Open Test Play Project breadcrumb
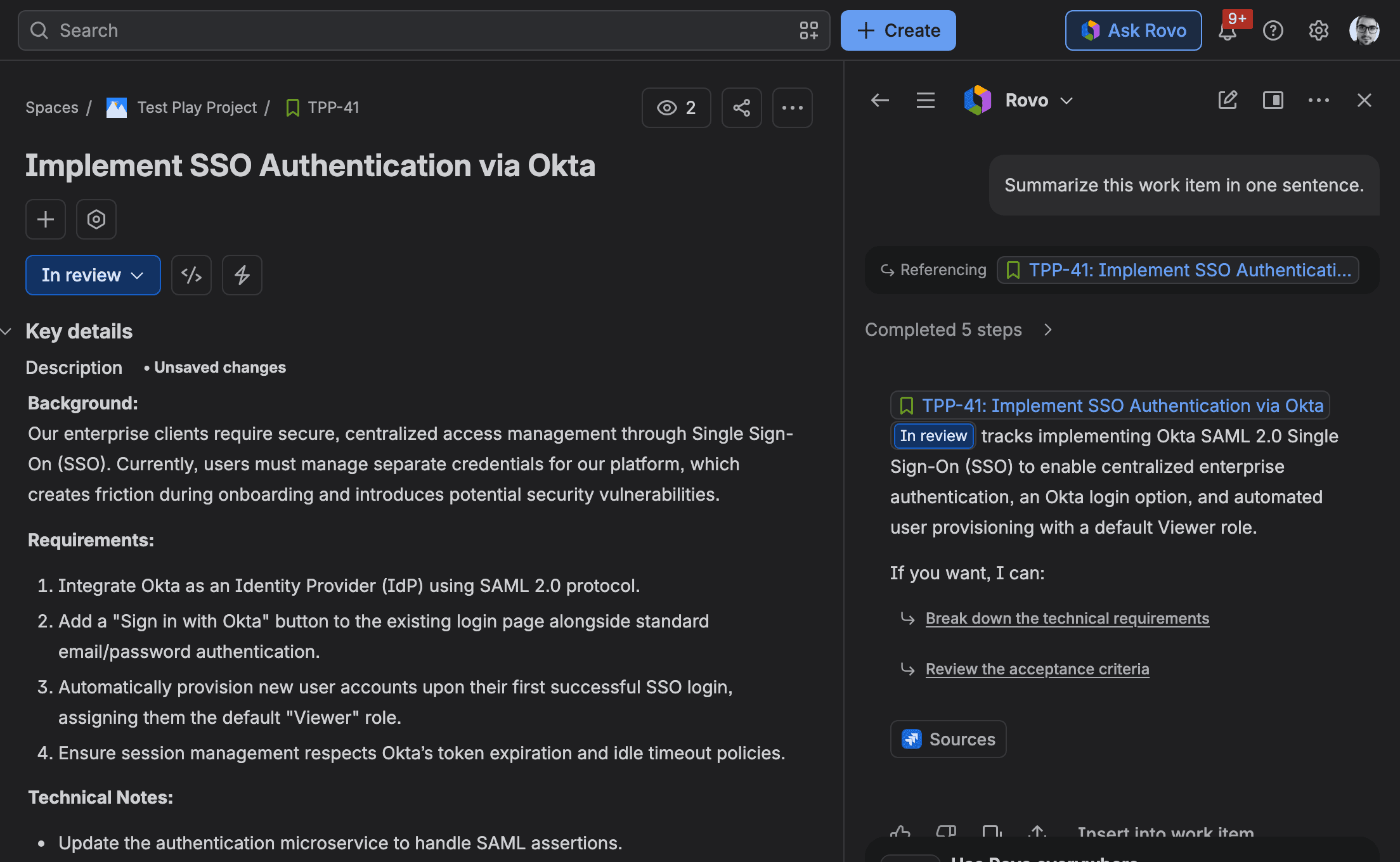 point(197,108)
